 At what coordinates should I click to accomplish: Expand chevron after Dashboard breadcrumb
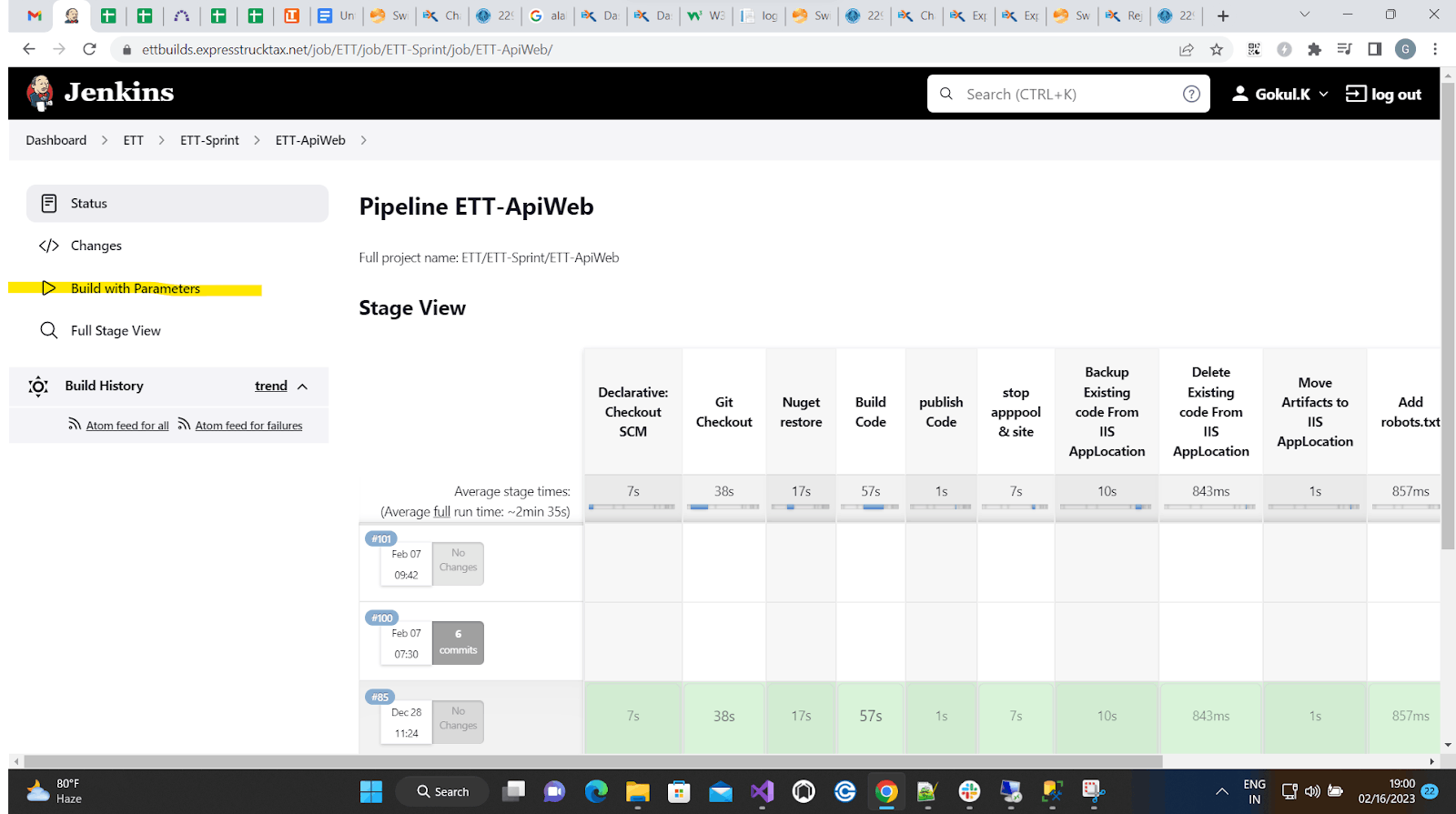click(x=105, y=140)
